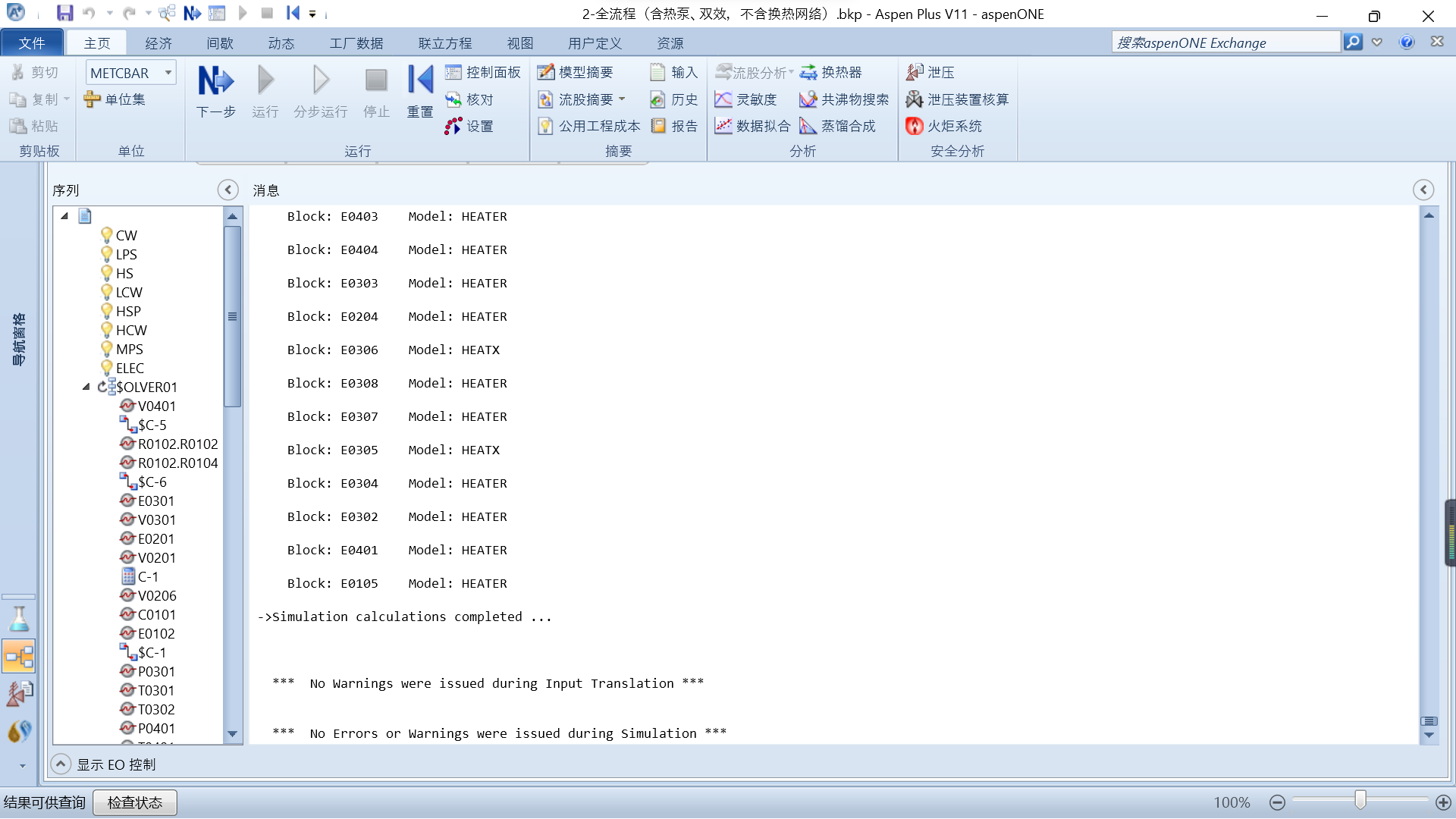Click the Check Status (检查状态) button
The image size is (1456, 819).
[135, 802]
